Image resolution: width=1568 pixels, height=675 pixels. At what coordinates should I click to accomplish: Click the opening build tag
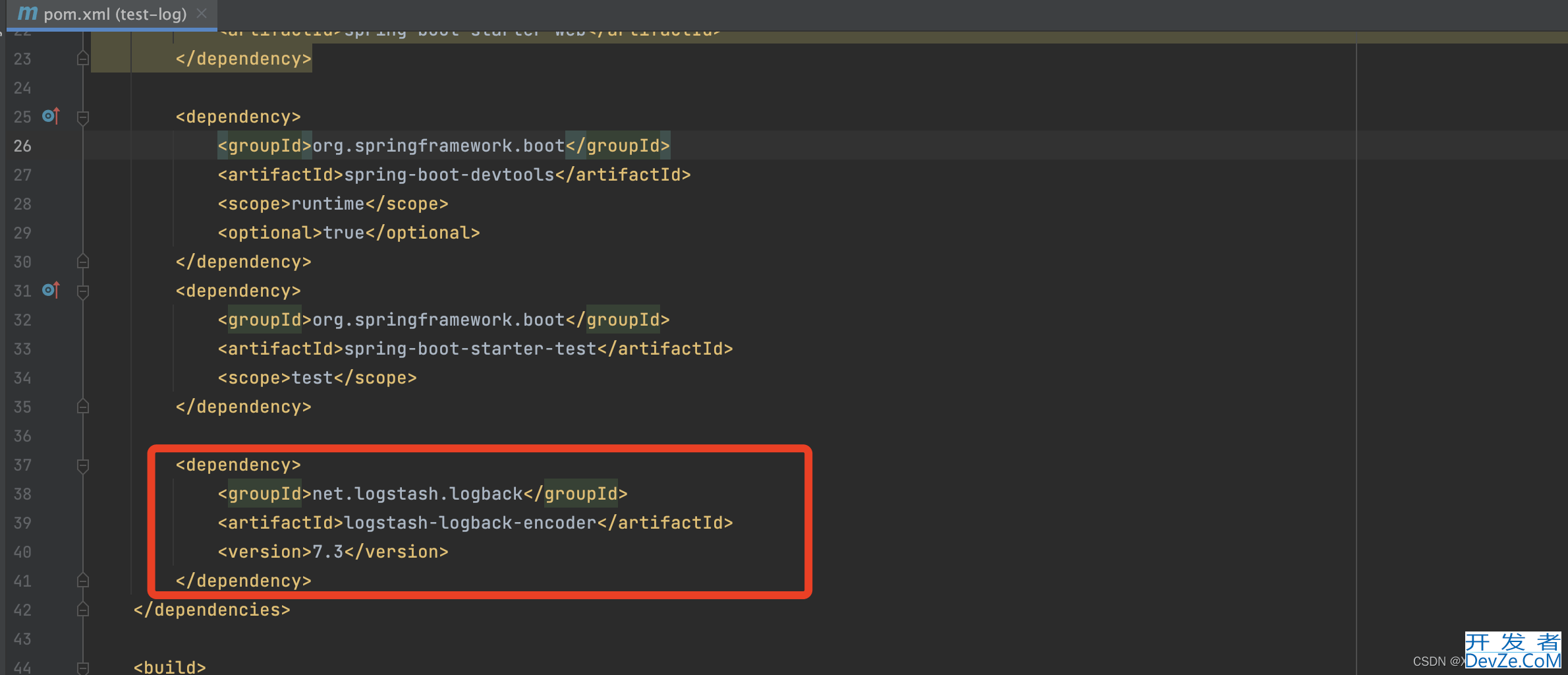click(170, 667)
